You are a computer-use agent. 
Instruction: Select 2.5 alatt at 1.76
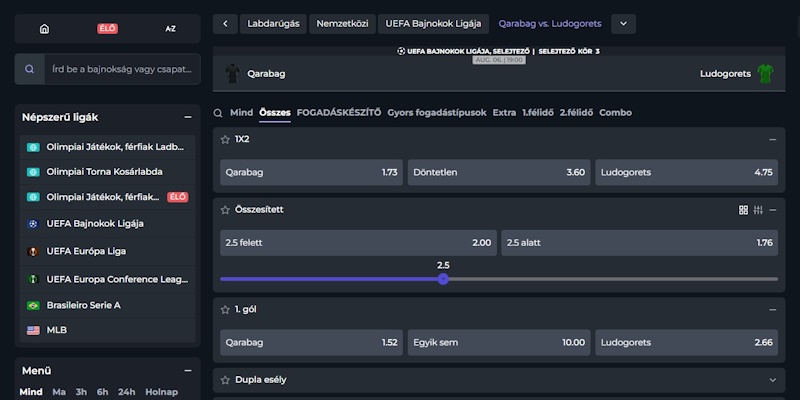coord(640,243)
